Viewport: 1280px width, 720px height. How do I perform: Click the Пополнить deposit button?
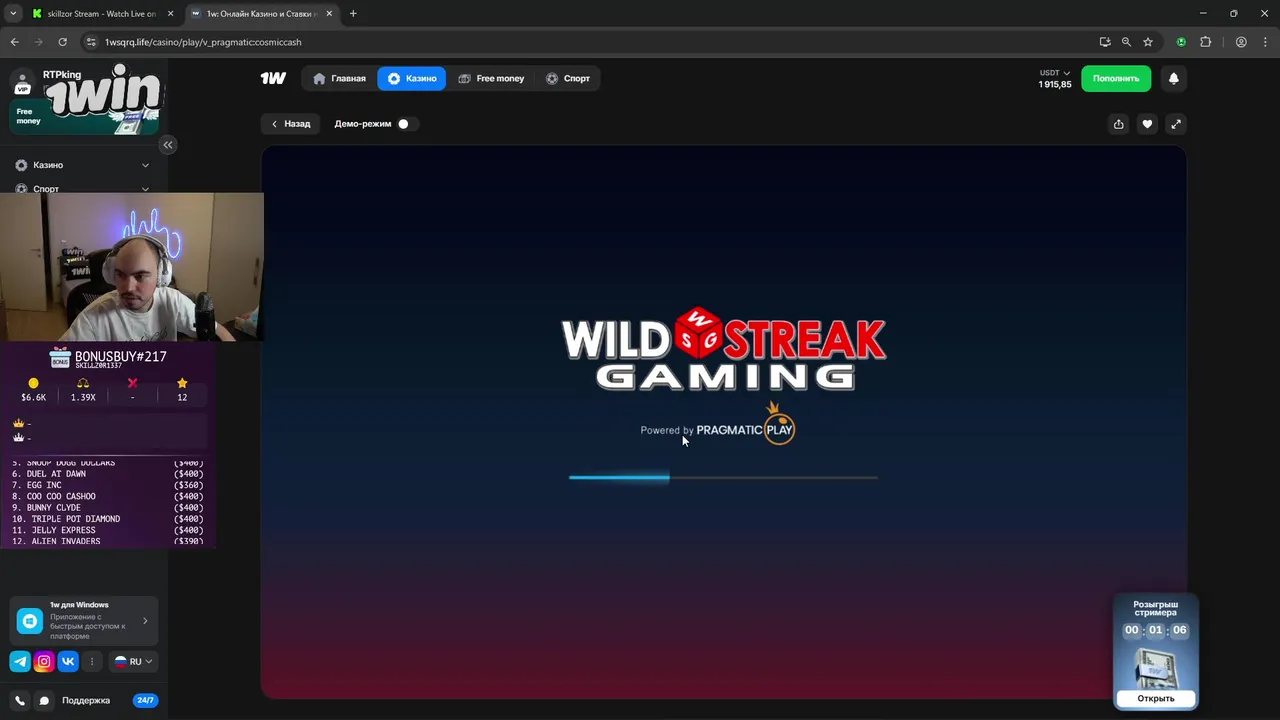(x=1116, y=78)
